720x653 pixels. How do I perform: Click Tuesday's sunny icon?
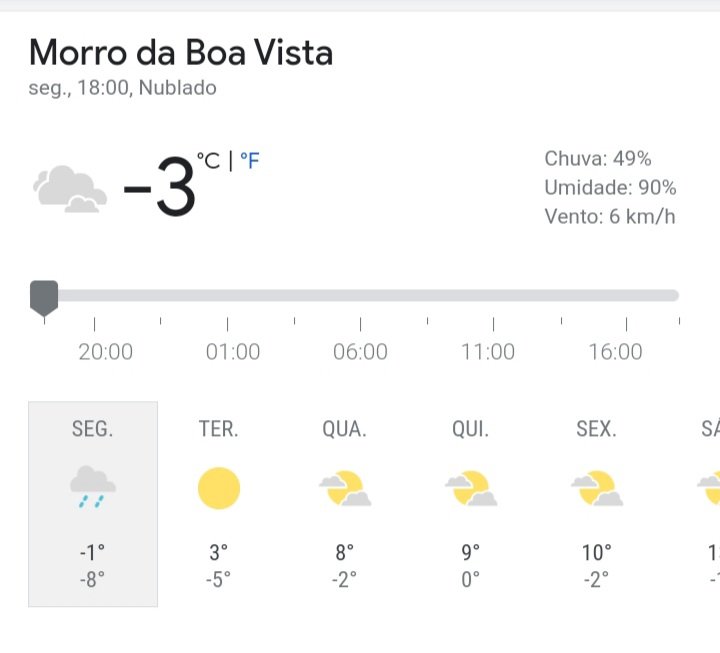[219, 488]
